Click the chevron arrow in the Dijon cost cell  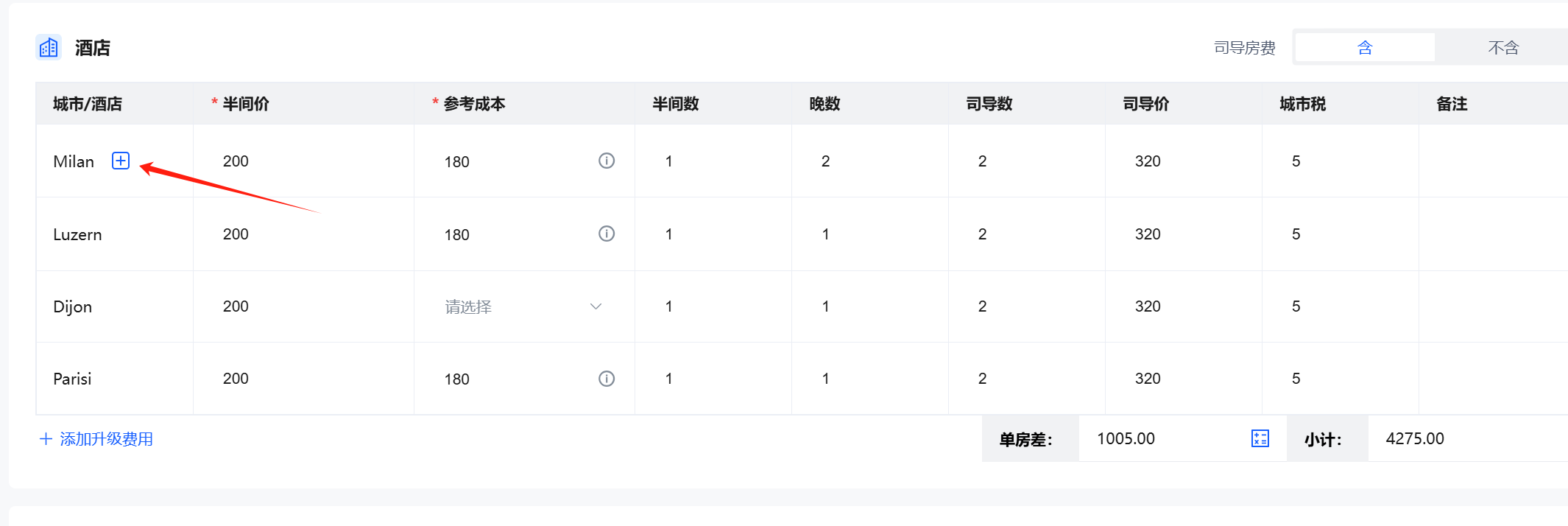tap(596, 306)
